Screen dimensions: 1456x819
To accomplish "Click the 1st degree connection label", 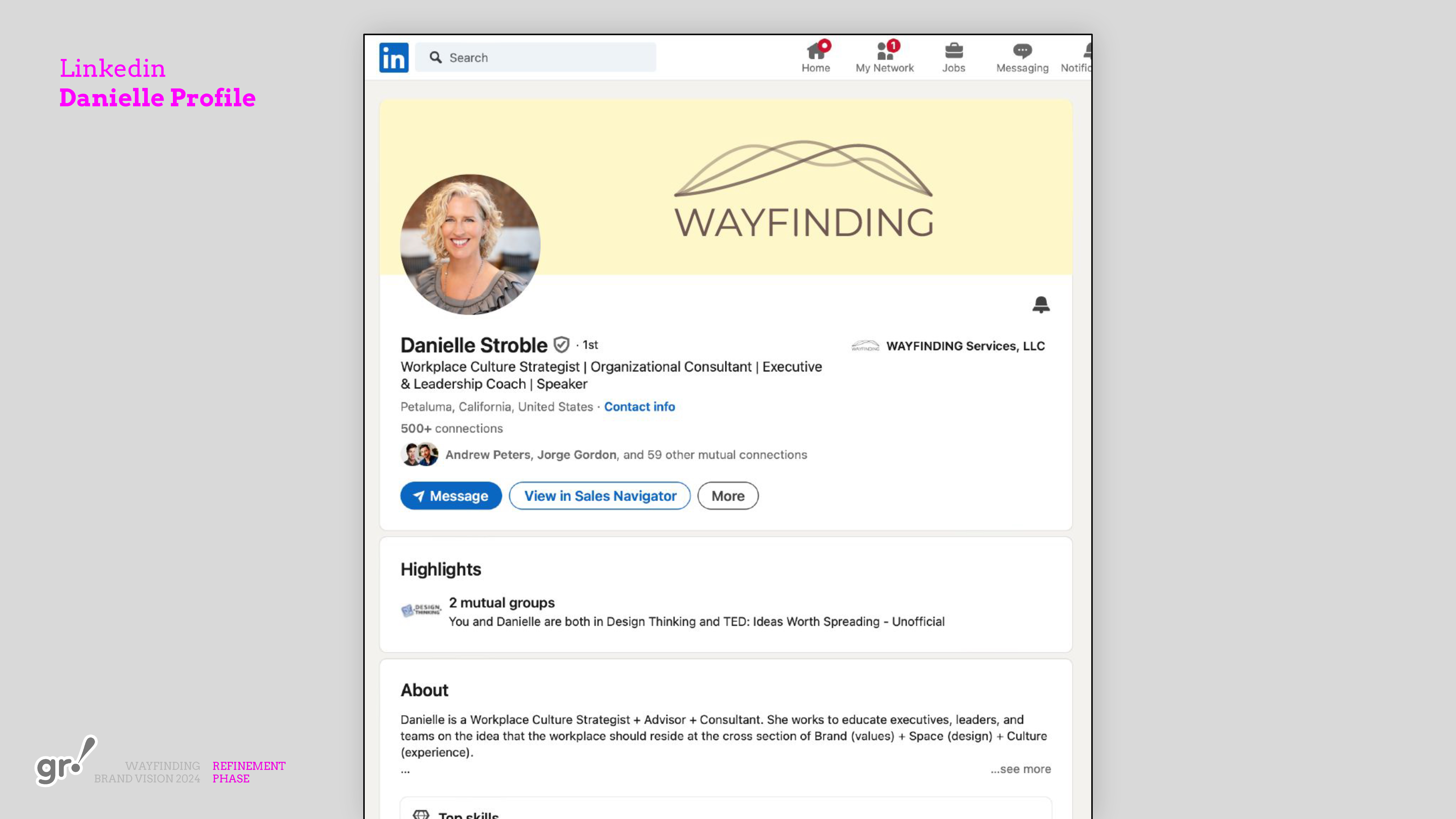I will pyautogui.click(x=590, y=345).
